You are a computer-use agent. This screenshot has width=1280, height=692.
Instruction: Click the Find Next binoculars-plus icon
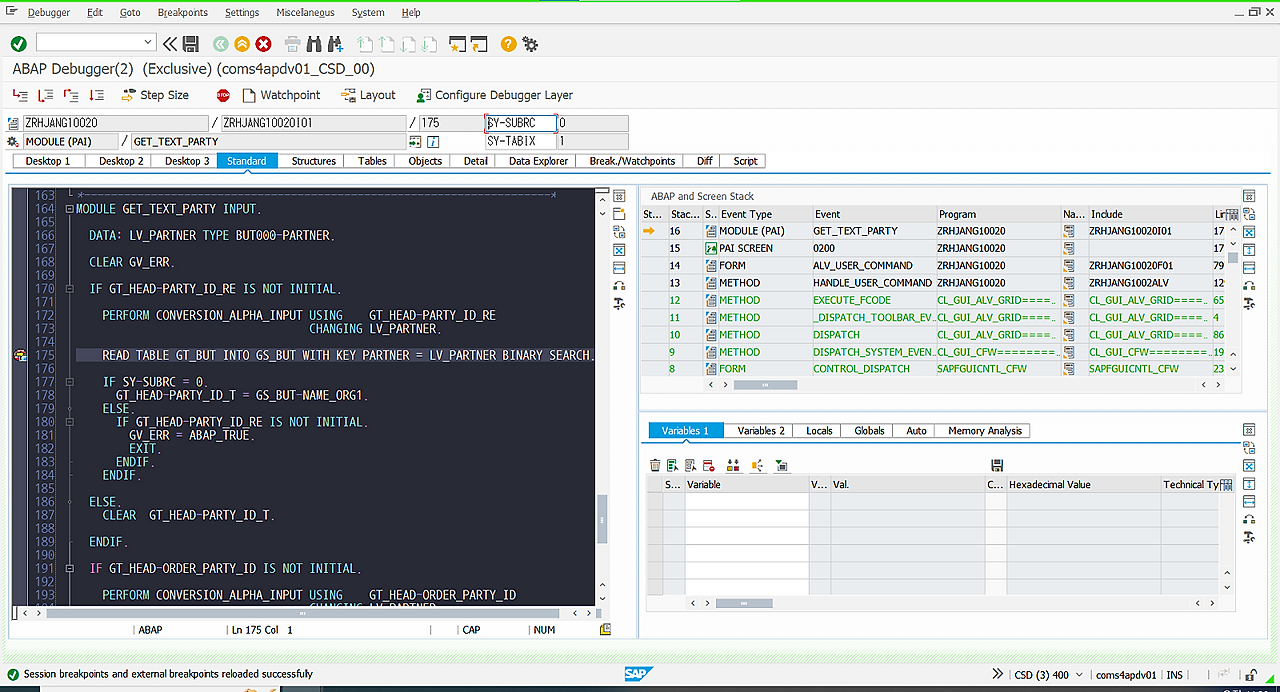click(x=336, y=44)
